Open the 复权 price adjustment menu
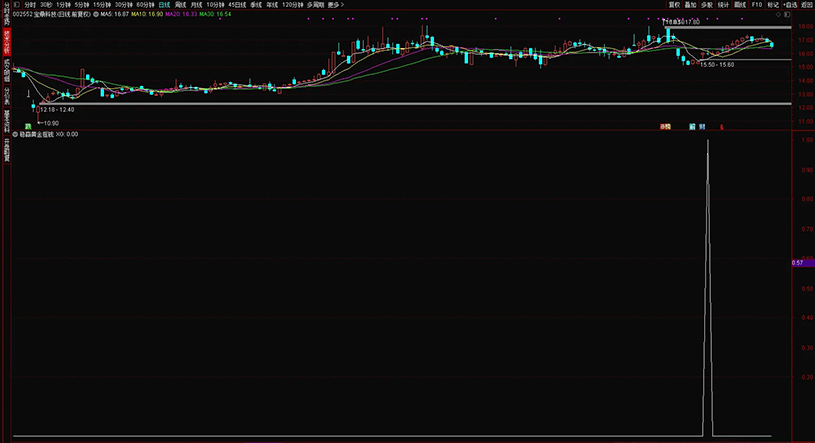 coord(674,4)
